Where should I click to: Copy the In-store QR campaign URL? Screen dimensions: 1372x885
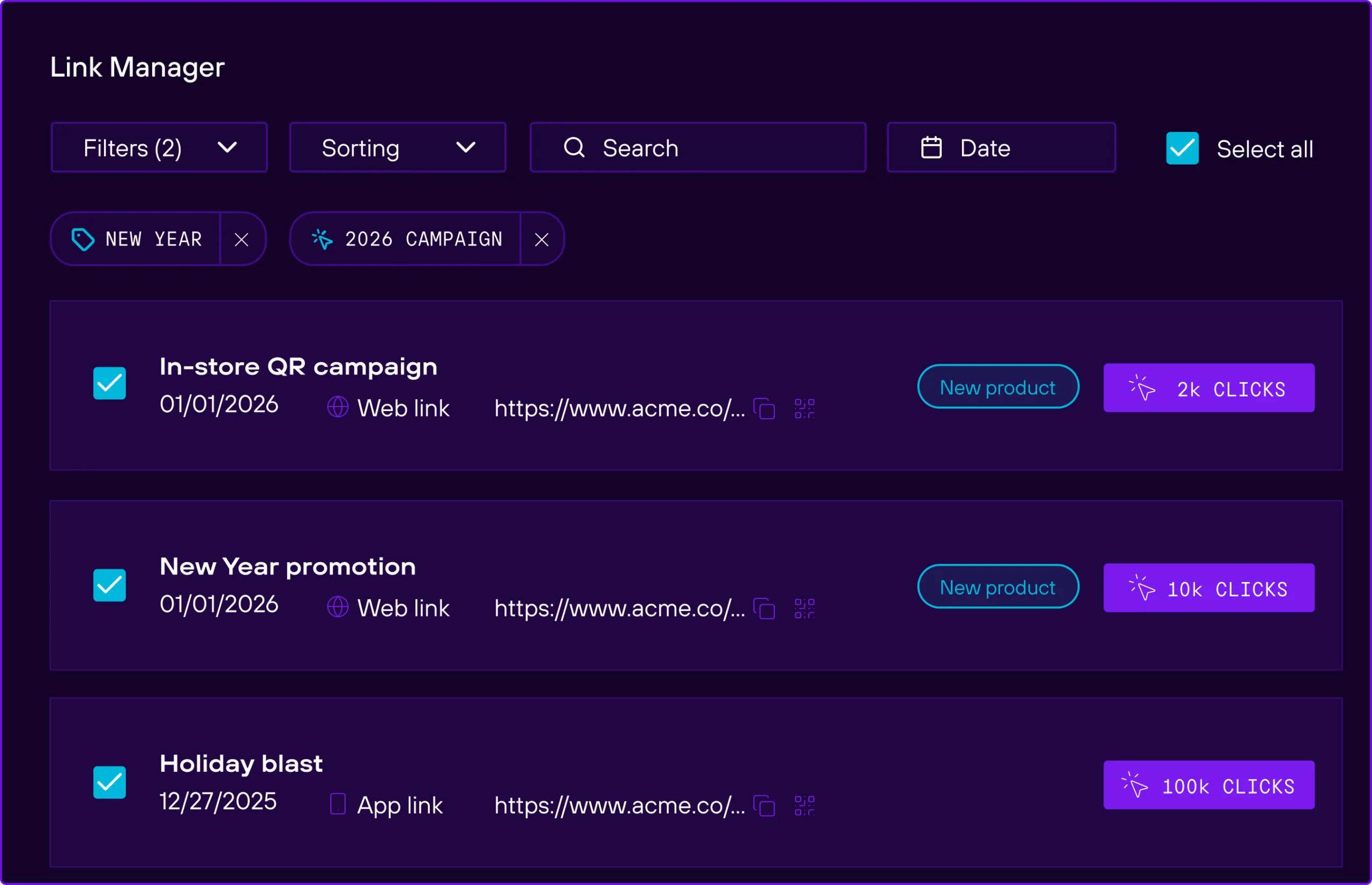pos(765,408)
